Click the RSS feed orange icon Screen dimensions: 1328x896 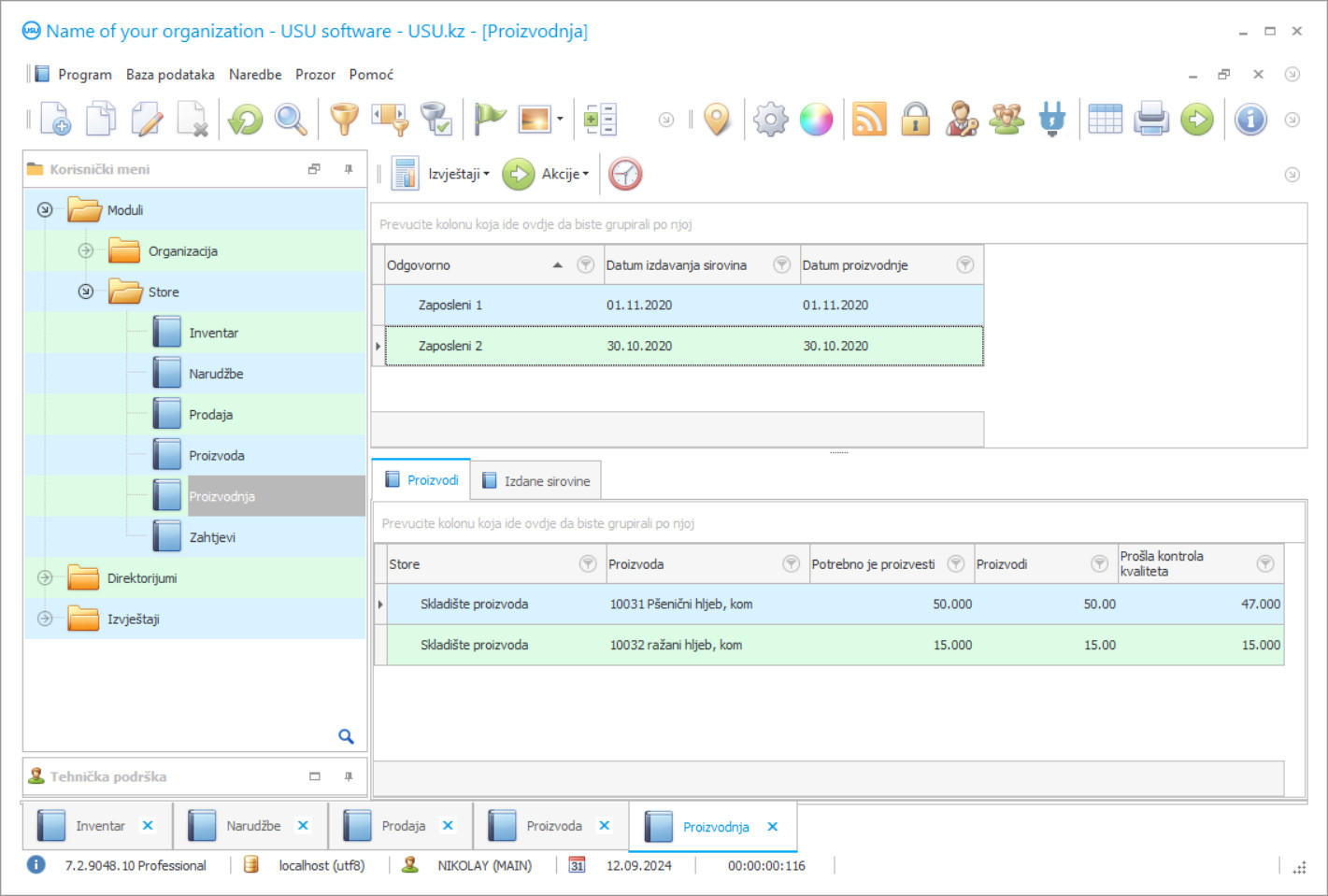869,120
